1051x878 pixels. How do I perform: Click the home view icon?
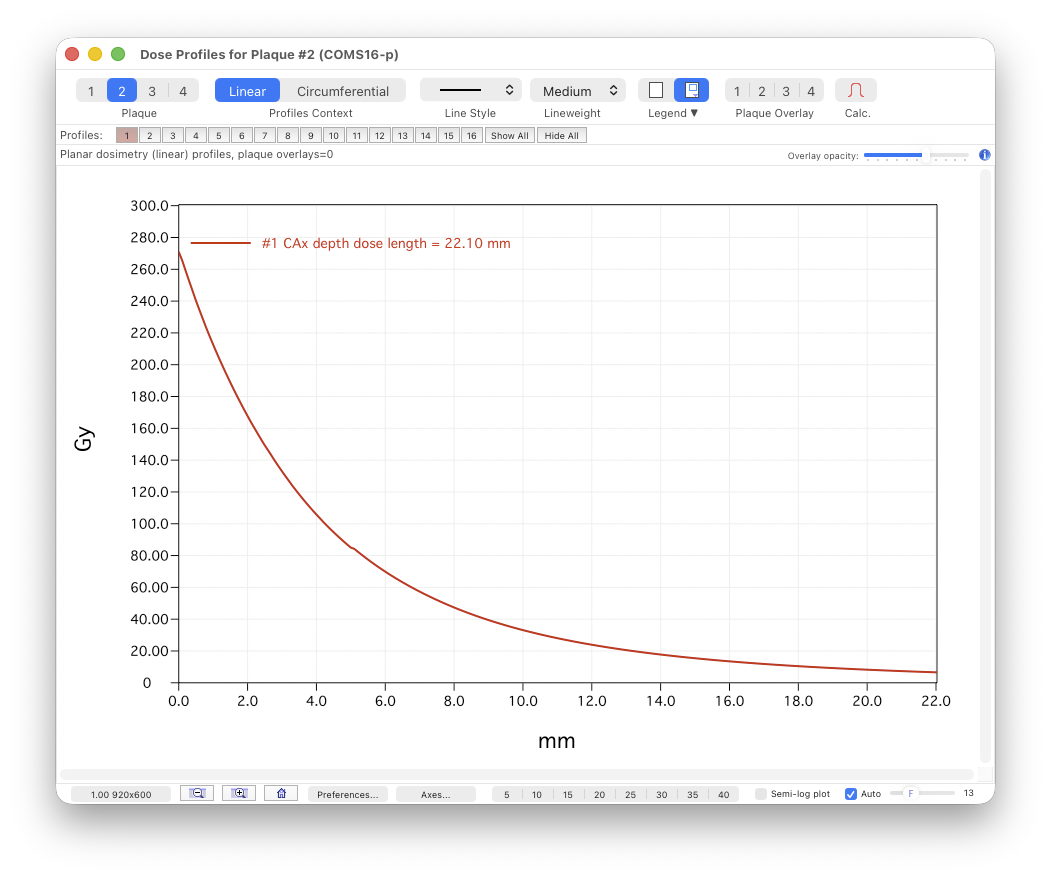click(281, 792)
